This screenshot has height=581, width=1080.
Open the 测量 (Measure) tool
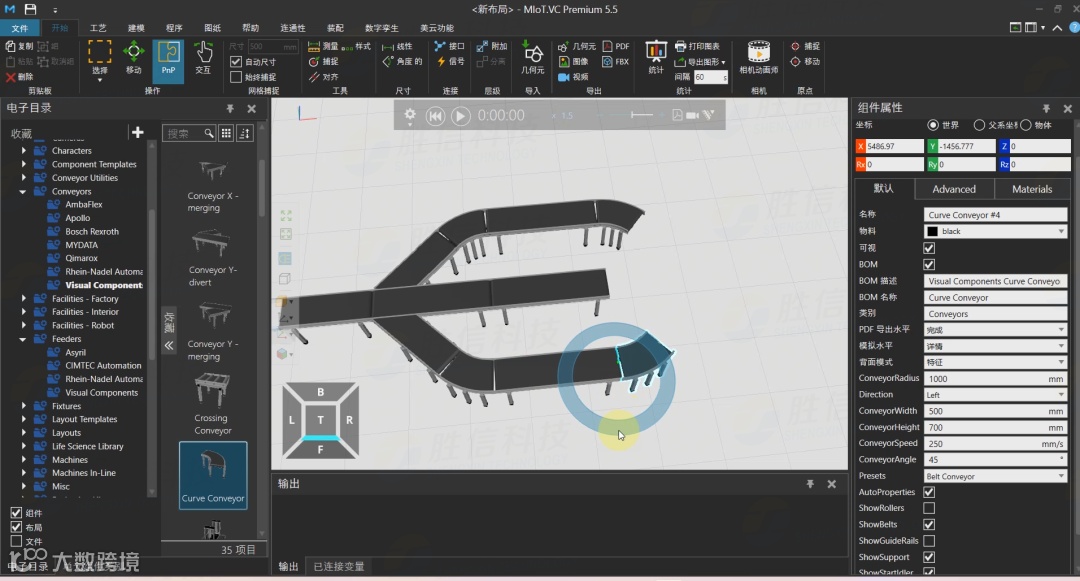(x=322, y=46)
